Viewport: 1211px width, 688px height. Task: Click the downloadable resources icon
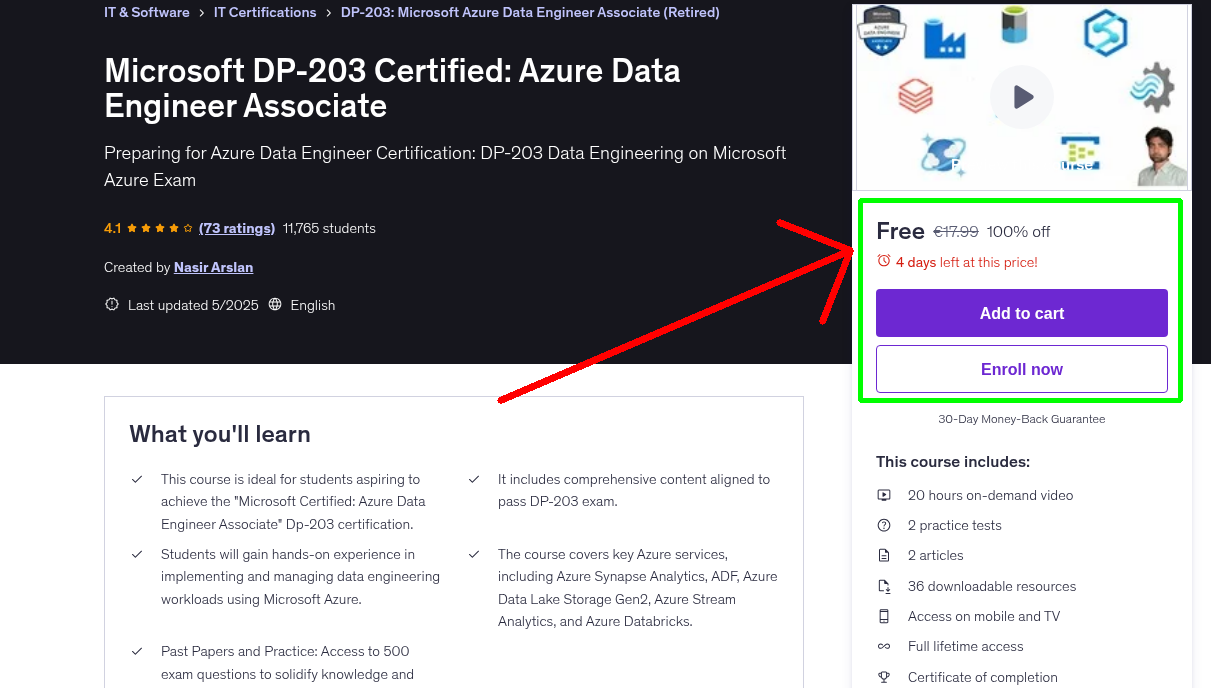(884, 586)
